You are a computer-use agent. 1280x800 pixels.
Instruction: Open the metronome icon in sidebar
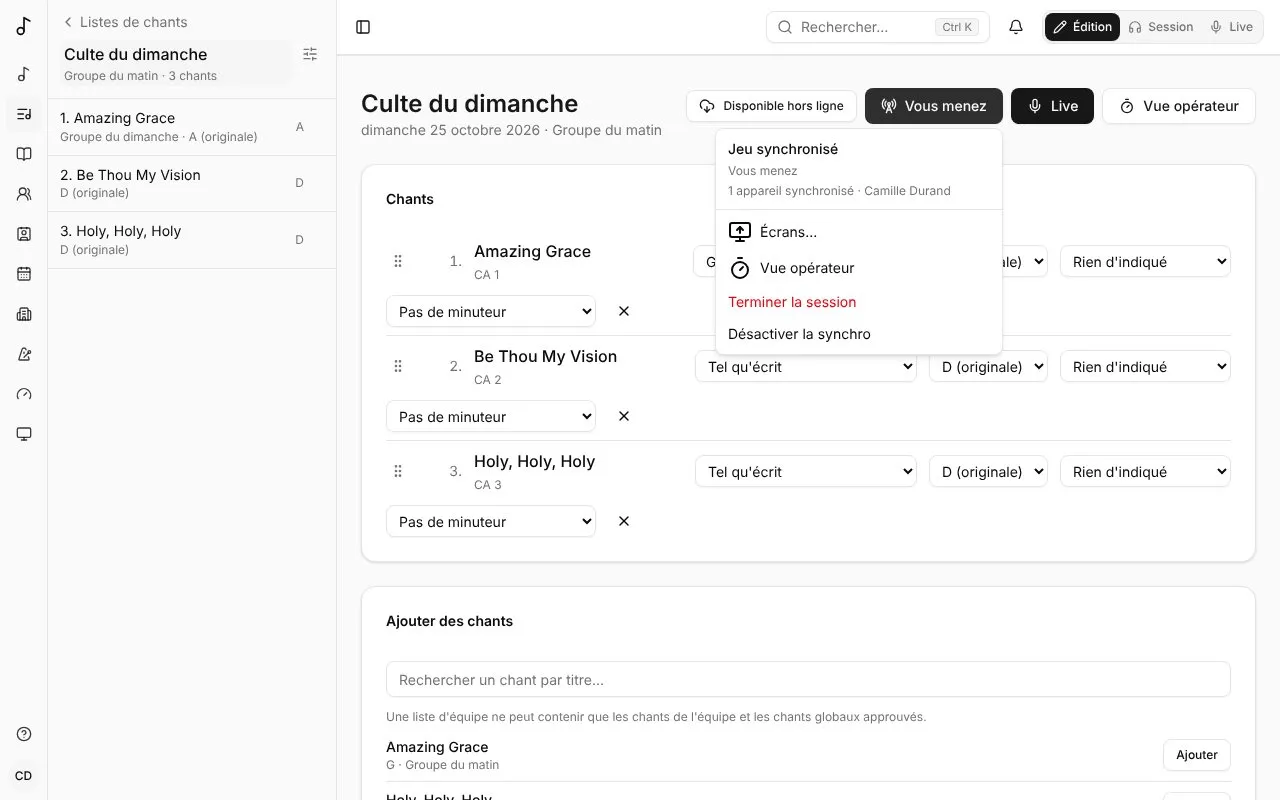point(24,354)
